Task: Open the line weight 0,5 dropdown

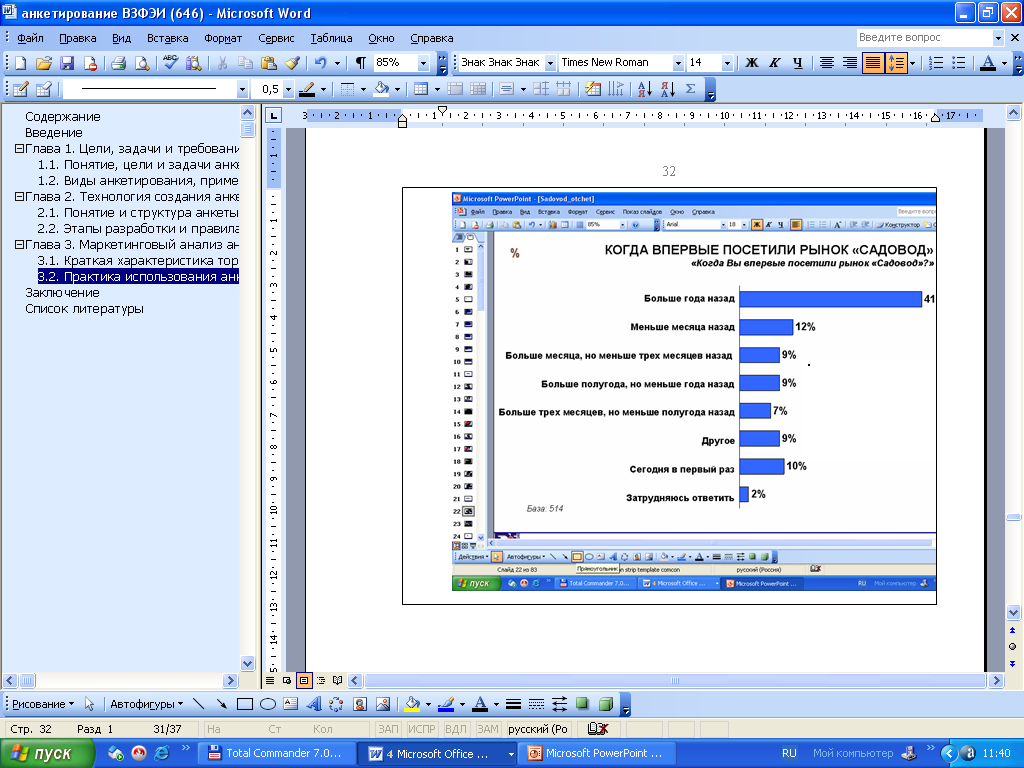Action: [x=289, y=89]
